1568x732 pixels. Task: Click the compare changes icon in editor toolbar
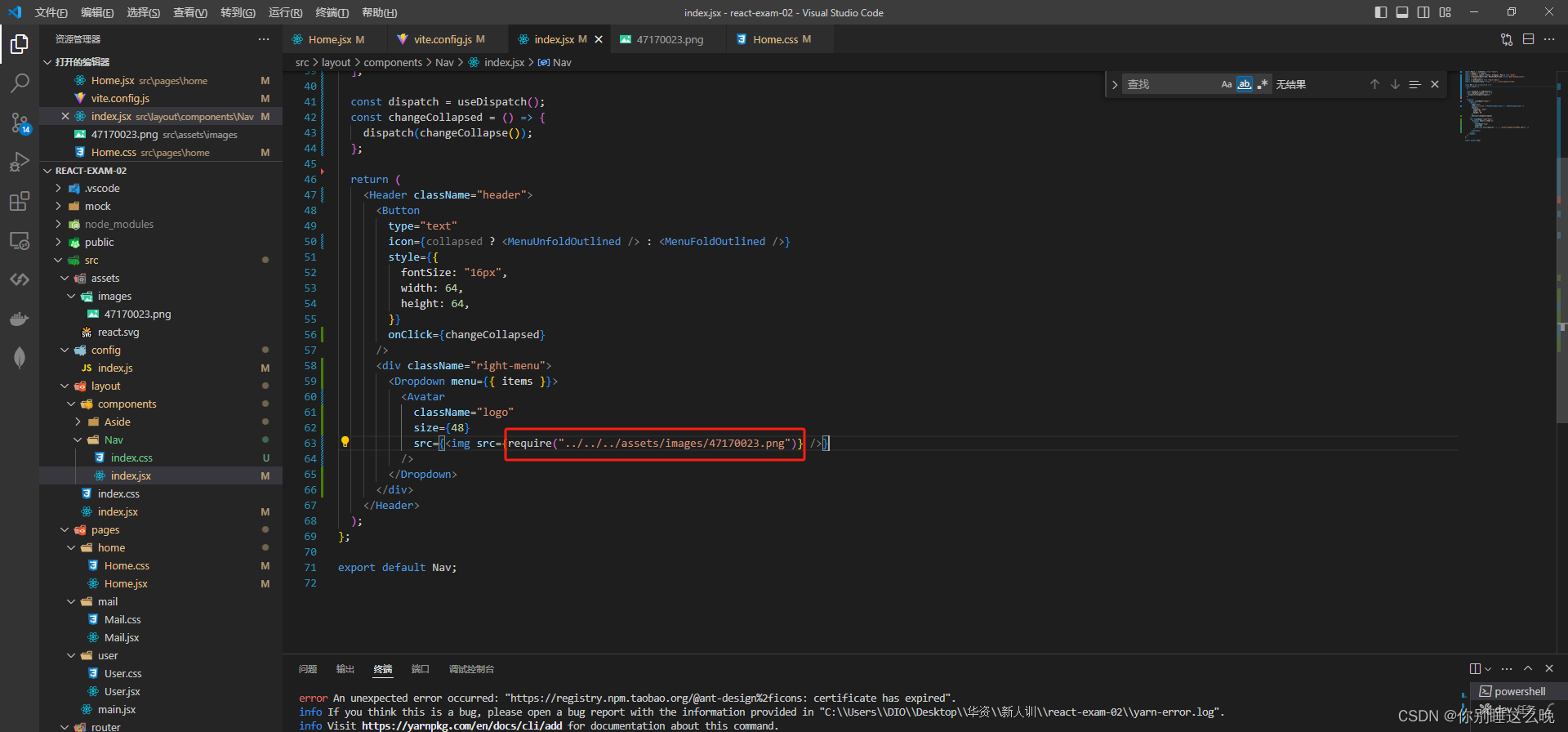point(1507,39)
